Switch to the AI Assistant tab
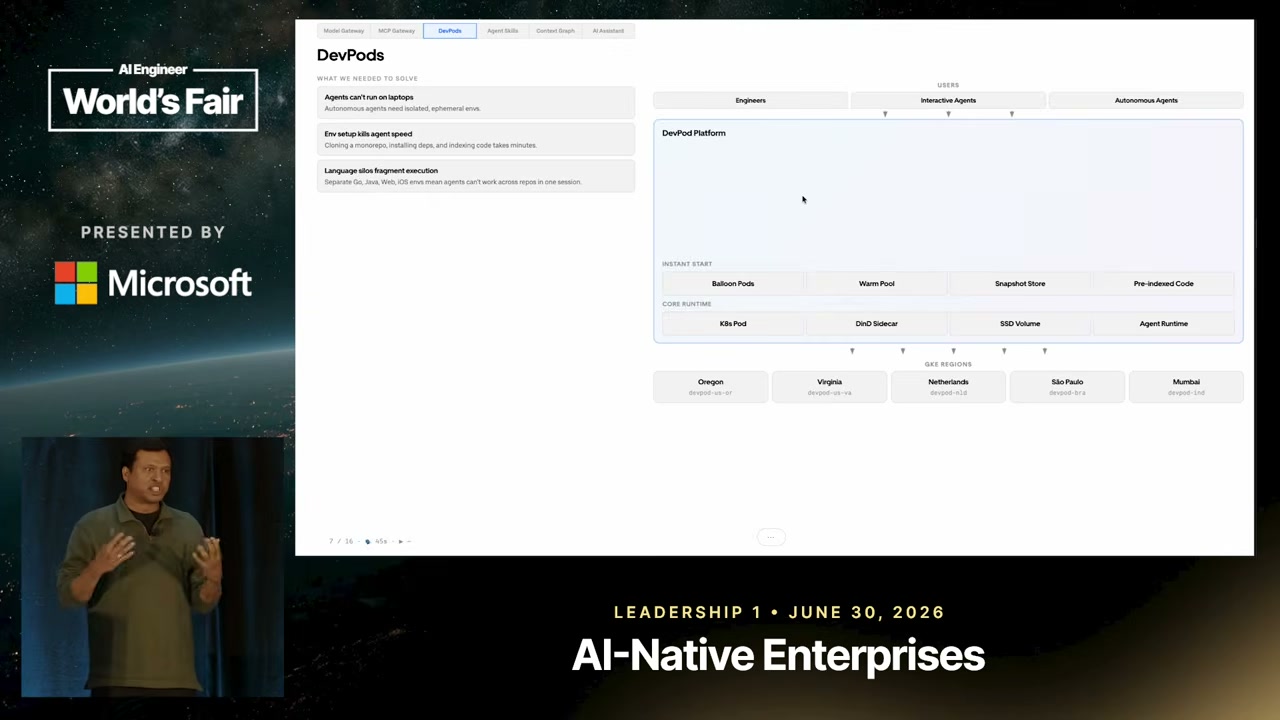This screenshot has height=720, width=1280. [608, 31]
